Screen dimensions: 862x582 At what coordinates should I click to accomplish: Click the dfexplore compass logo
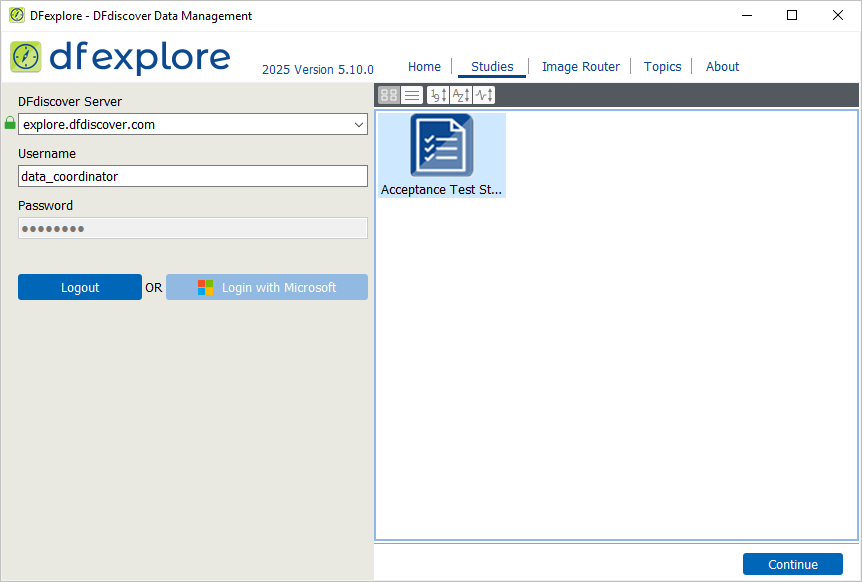[x=25, y=57]
